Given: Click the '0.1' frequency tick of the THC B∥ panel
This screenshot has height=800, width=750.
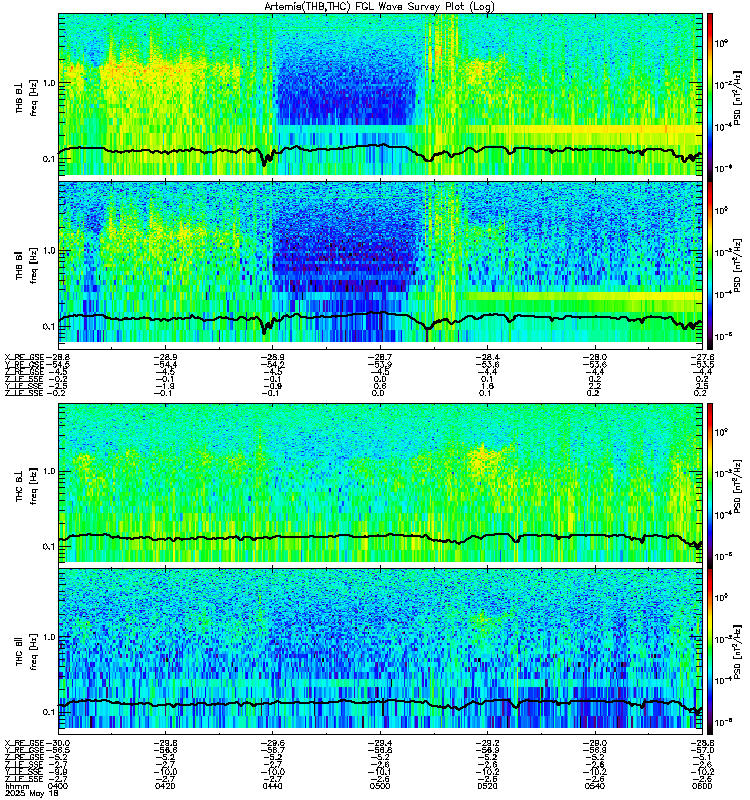Looking at the screenshot, I should 48,712.
